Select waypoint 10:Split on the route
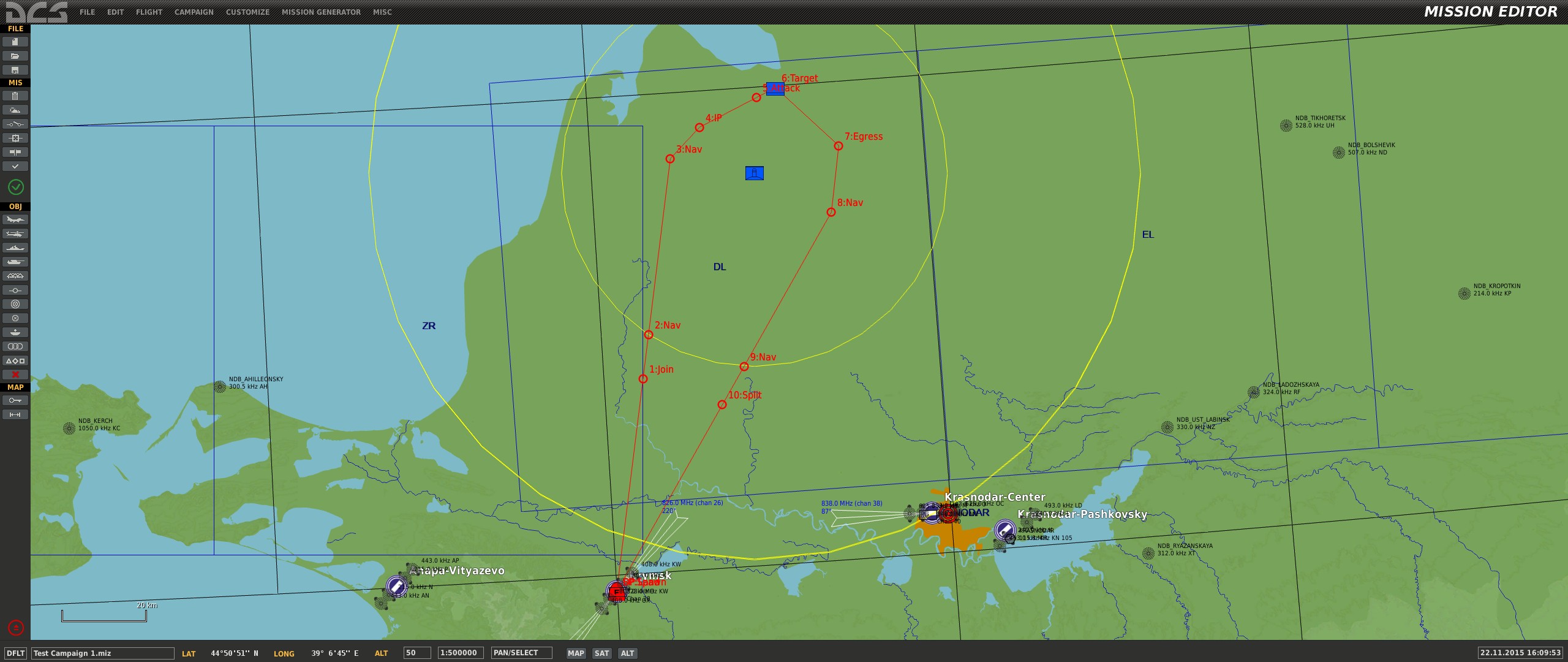This screenshot has height=662, width=1568. [x=722, y=405]
